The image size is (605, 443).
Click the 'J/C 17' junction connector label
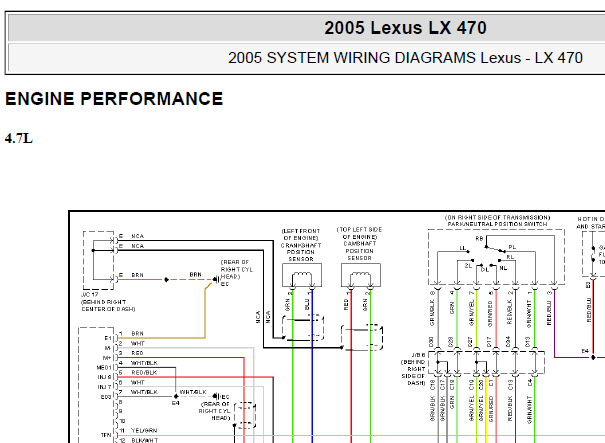click(90, 294)
